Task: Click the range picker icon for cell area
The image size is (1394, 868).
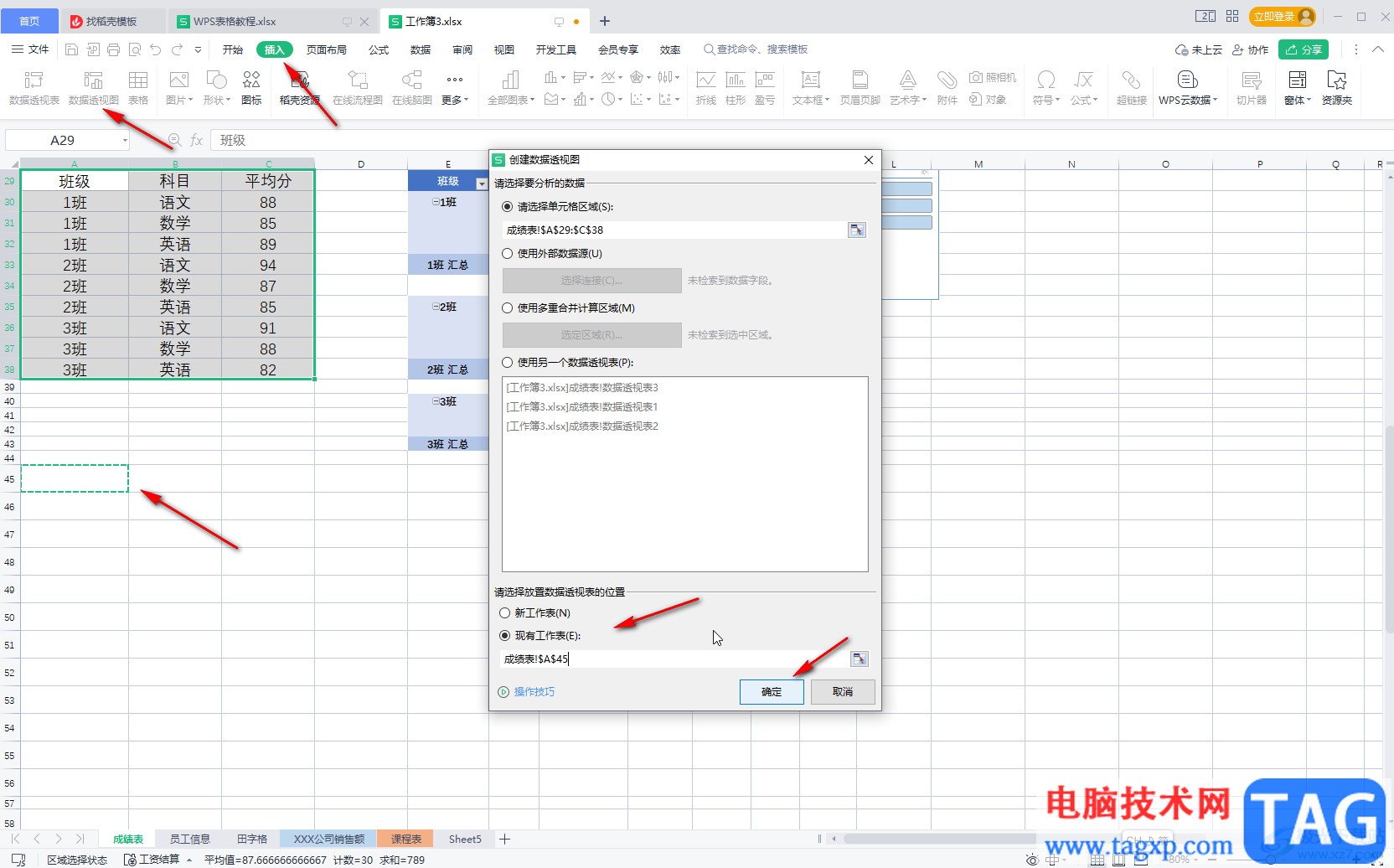Action: click(x=856, y=230)
